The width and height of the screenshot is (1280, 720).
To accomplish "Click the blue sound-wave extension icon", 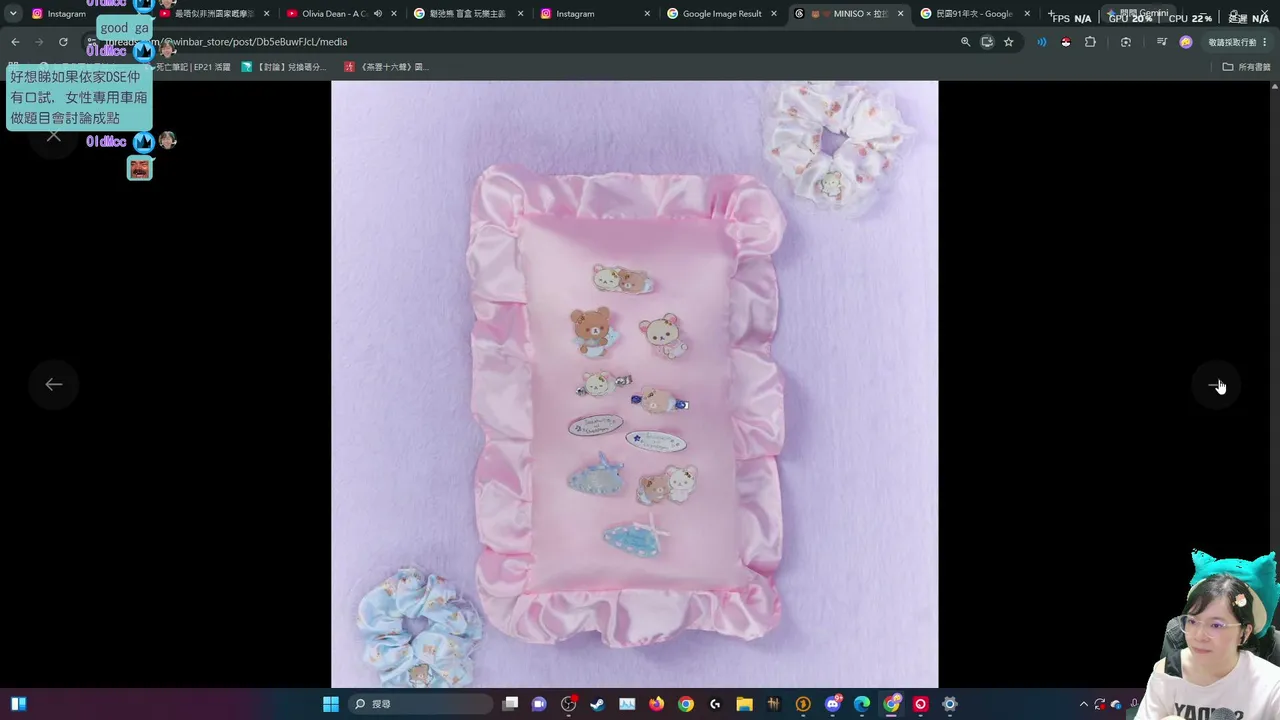I will point(1042,42).
